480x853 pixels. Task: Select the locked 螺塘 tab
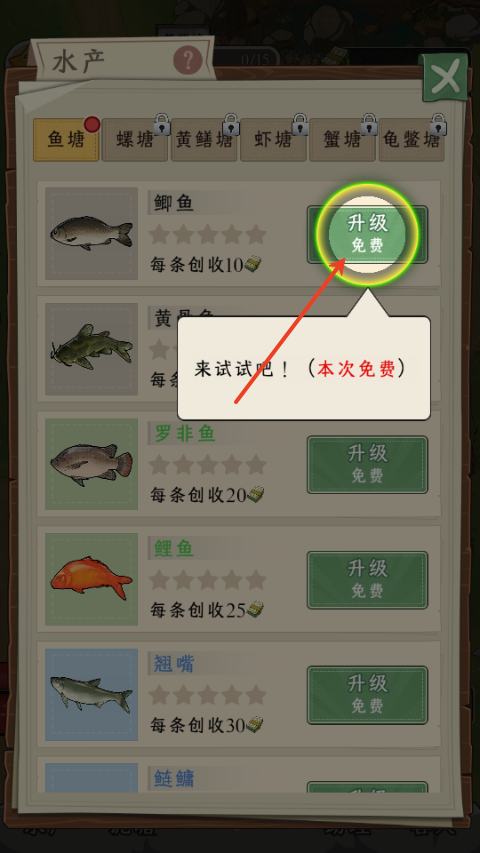click(134, 140)
